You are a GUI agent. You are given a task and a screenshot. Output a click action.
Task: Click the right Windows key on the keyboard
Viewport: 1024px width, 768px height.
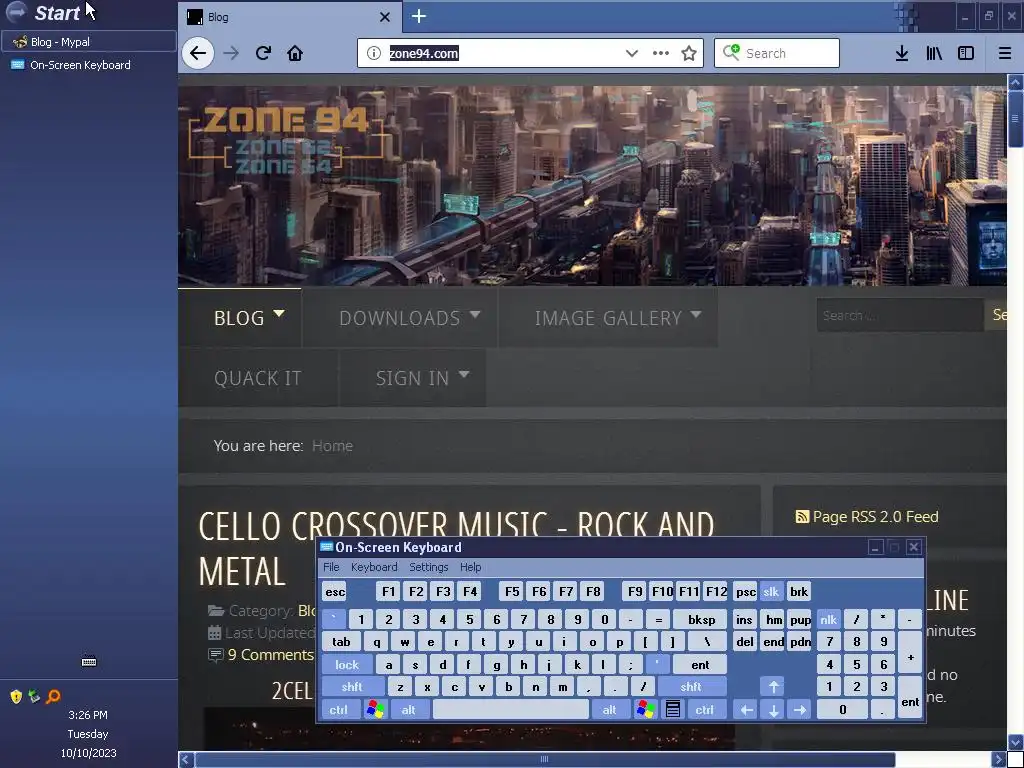[646, 709]
